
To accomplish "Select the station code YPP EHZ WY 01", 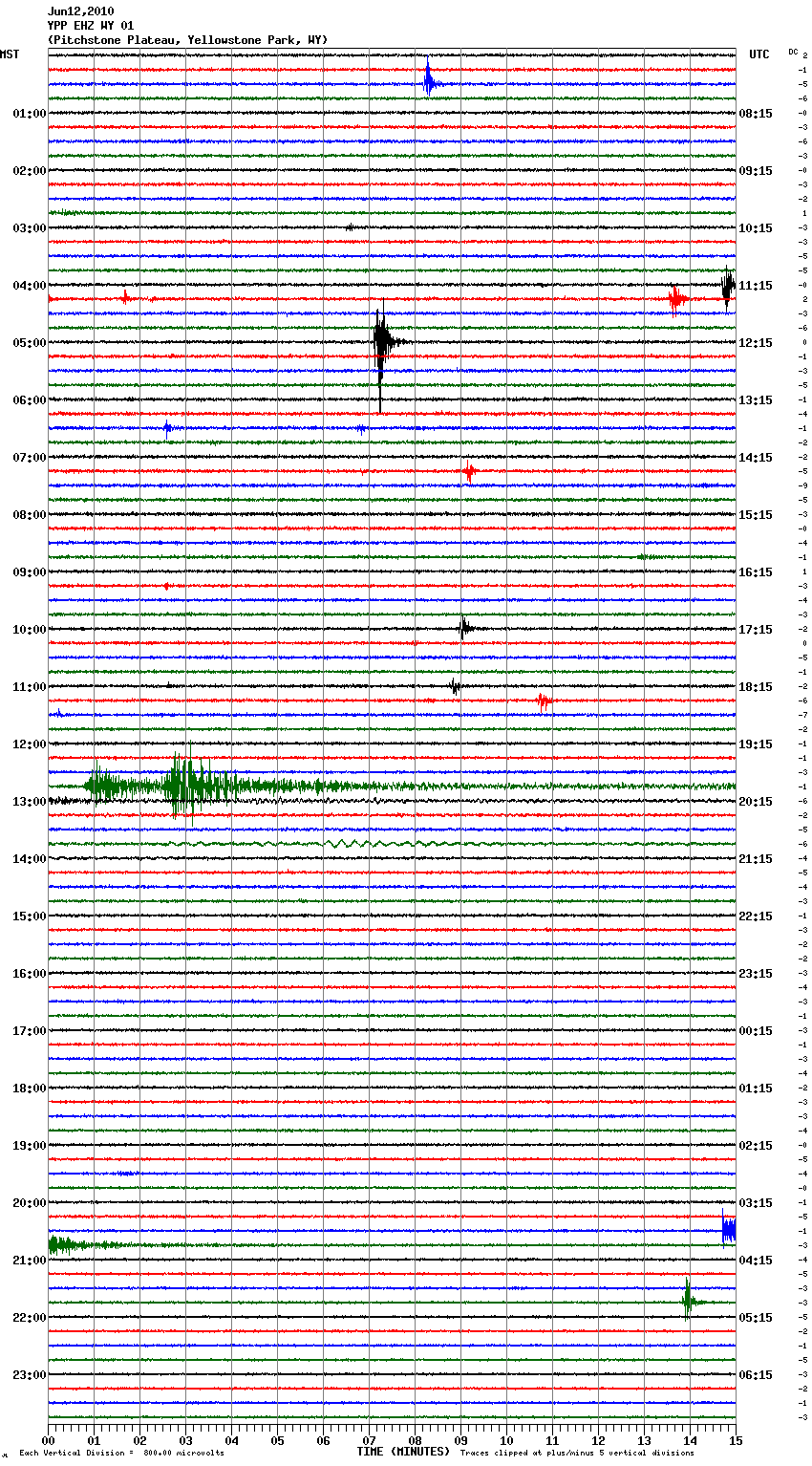I will click(x=91, y=26).
